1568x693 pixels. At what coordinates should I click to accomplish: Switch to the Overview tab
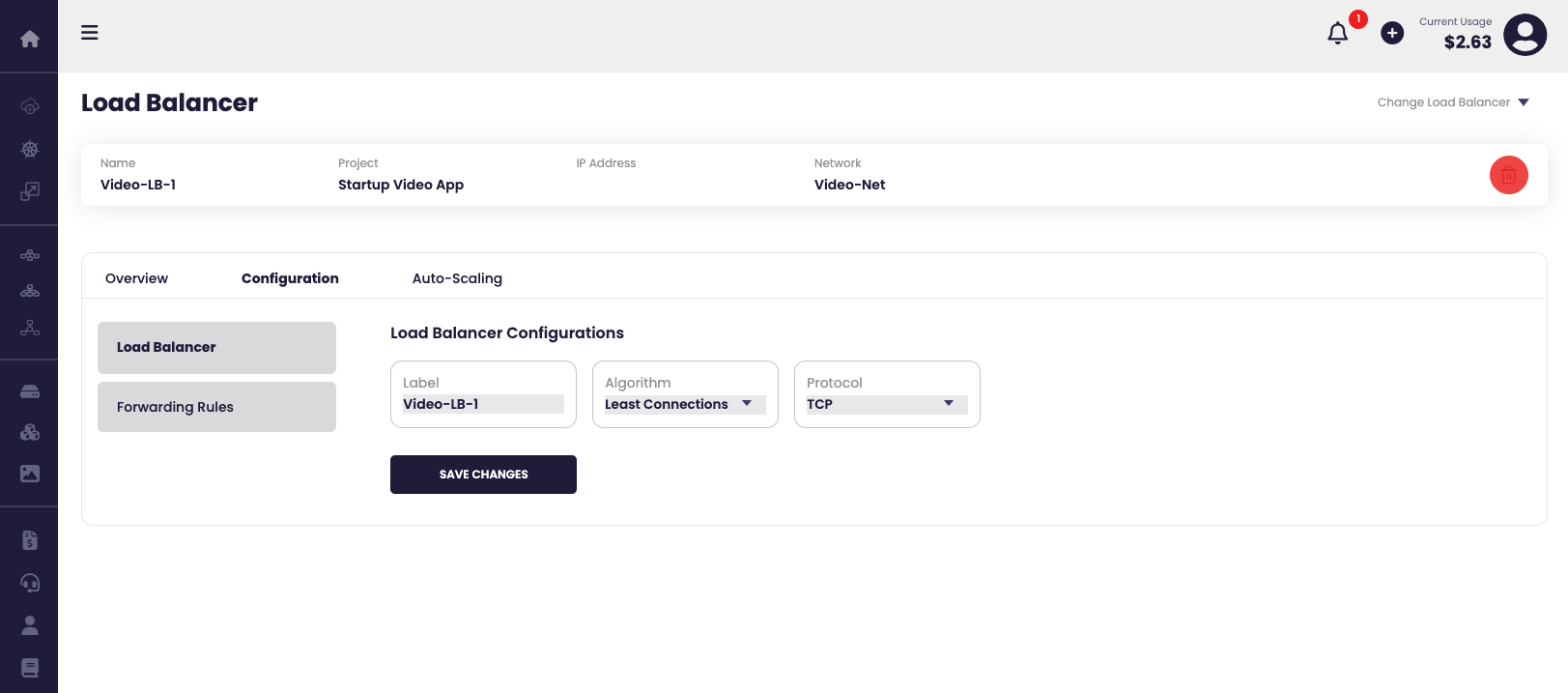136,278
